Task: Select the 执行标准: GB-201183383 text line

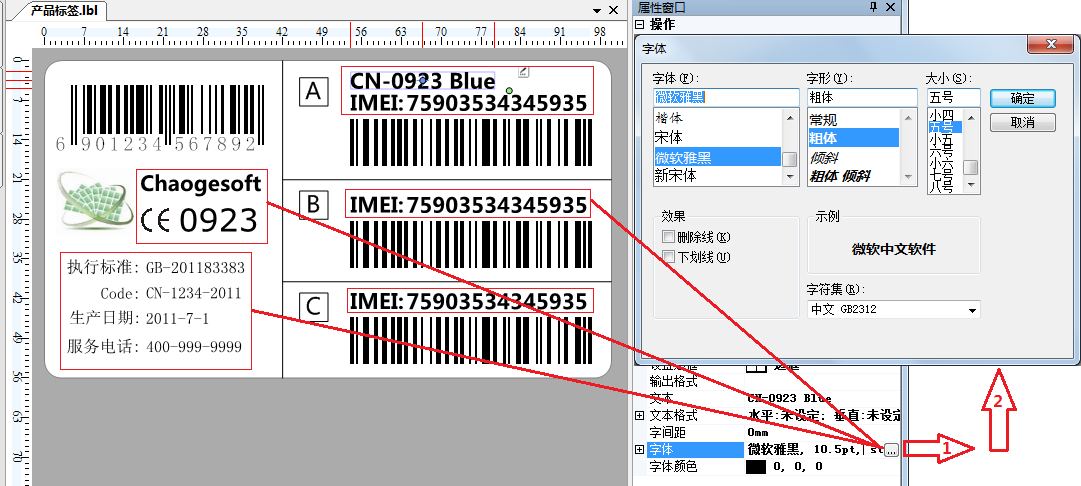Action: pyautogui.click(x=156, y=267)
